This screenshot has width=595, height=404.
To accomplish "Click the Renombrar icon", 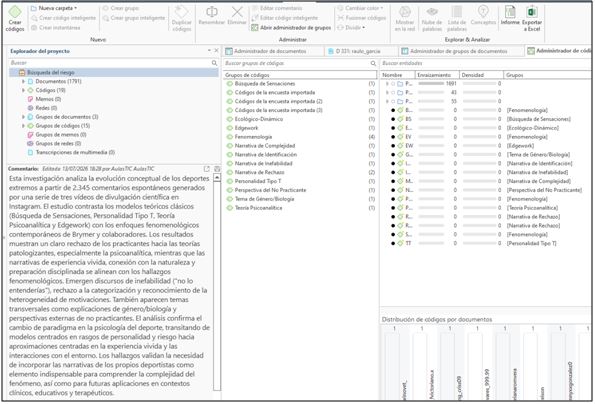I will click(x=211, y=16).
